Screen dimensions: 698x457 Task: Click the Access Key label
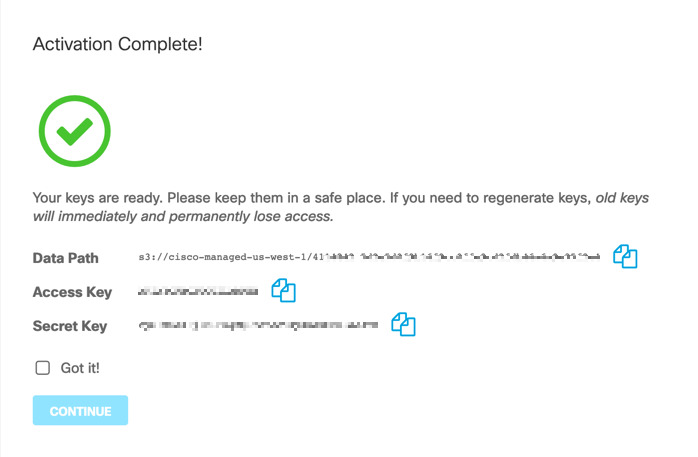(71, 292)
